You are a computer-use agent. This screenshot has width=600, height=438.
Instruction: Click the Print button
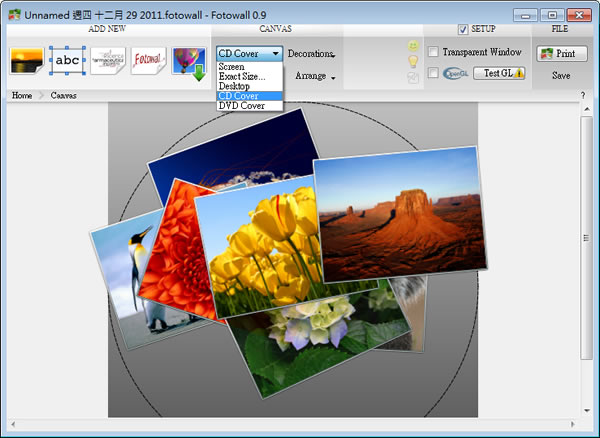click(x=562, y=54)
